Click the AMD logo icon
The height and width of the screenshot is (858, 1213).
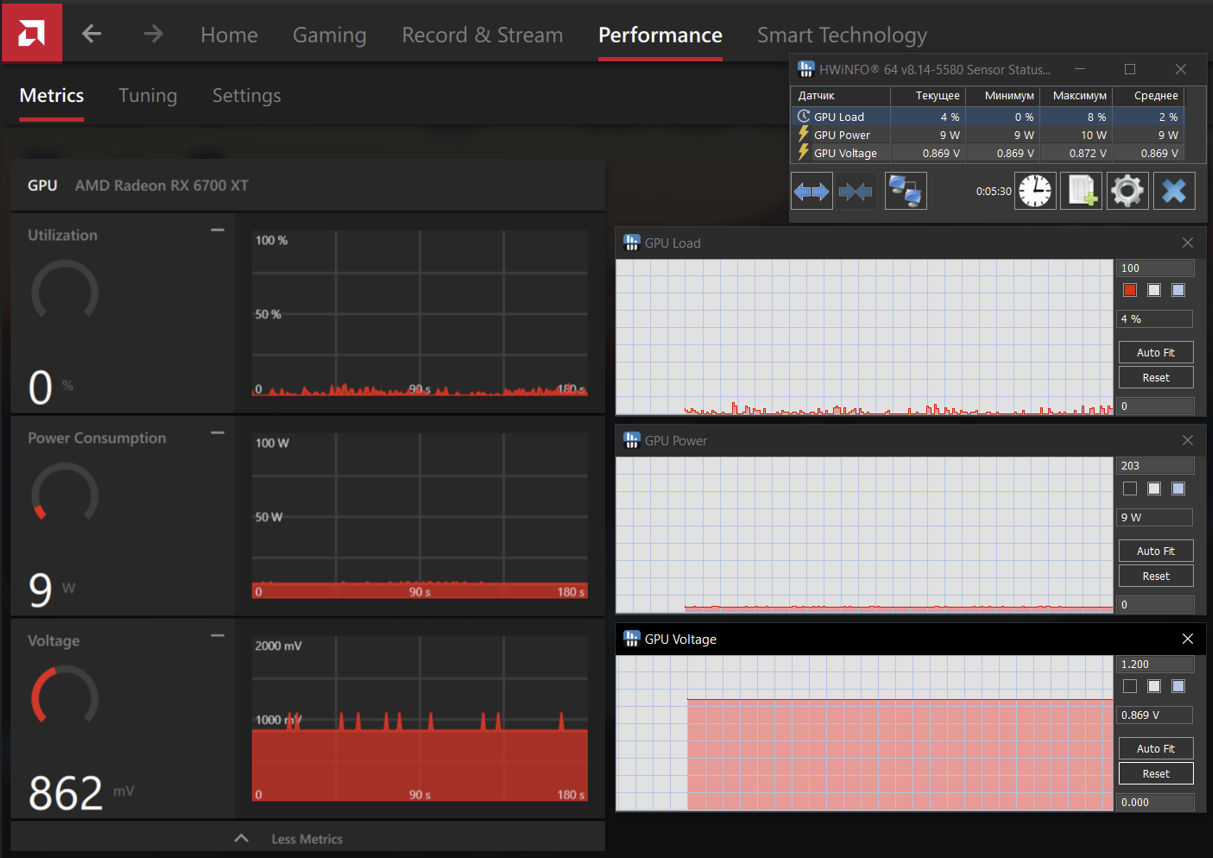pos(31,33)
